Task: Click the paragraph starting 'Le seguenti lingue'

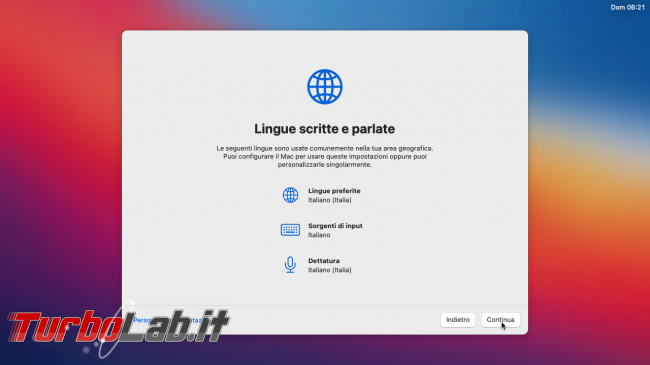Action: point(325,156)
